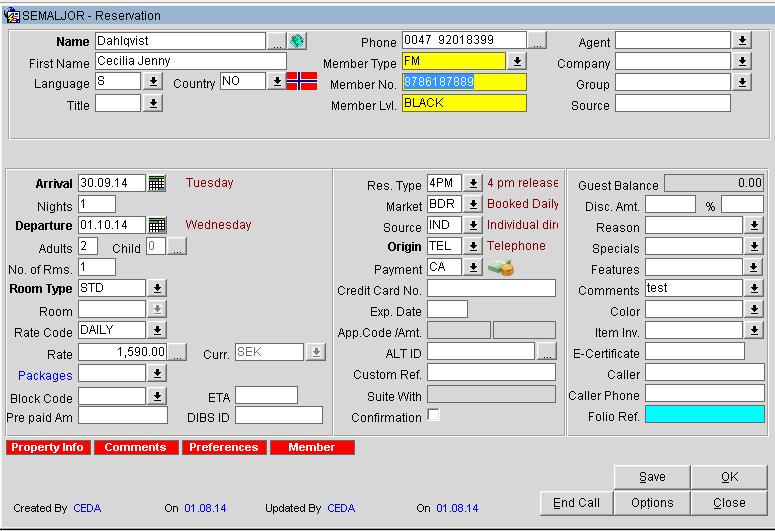
Task: Click the Name field containing Dahlqvist
Action: pyautogui.click(x=180, y=41)
